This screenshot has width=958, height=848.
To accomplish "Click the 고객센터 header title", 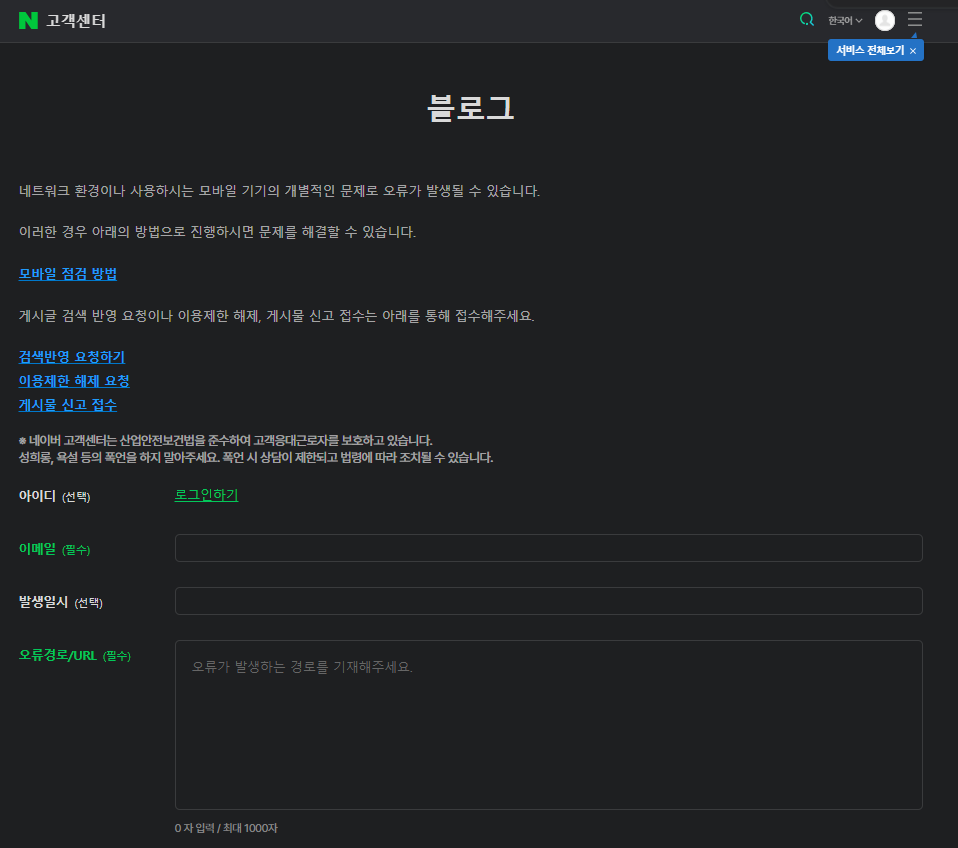I will click(76, 21).
